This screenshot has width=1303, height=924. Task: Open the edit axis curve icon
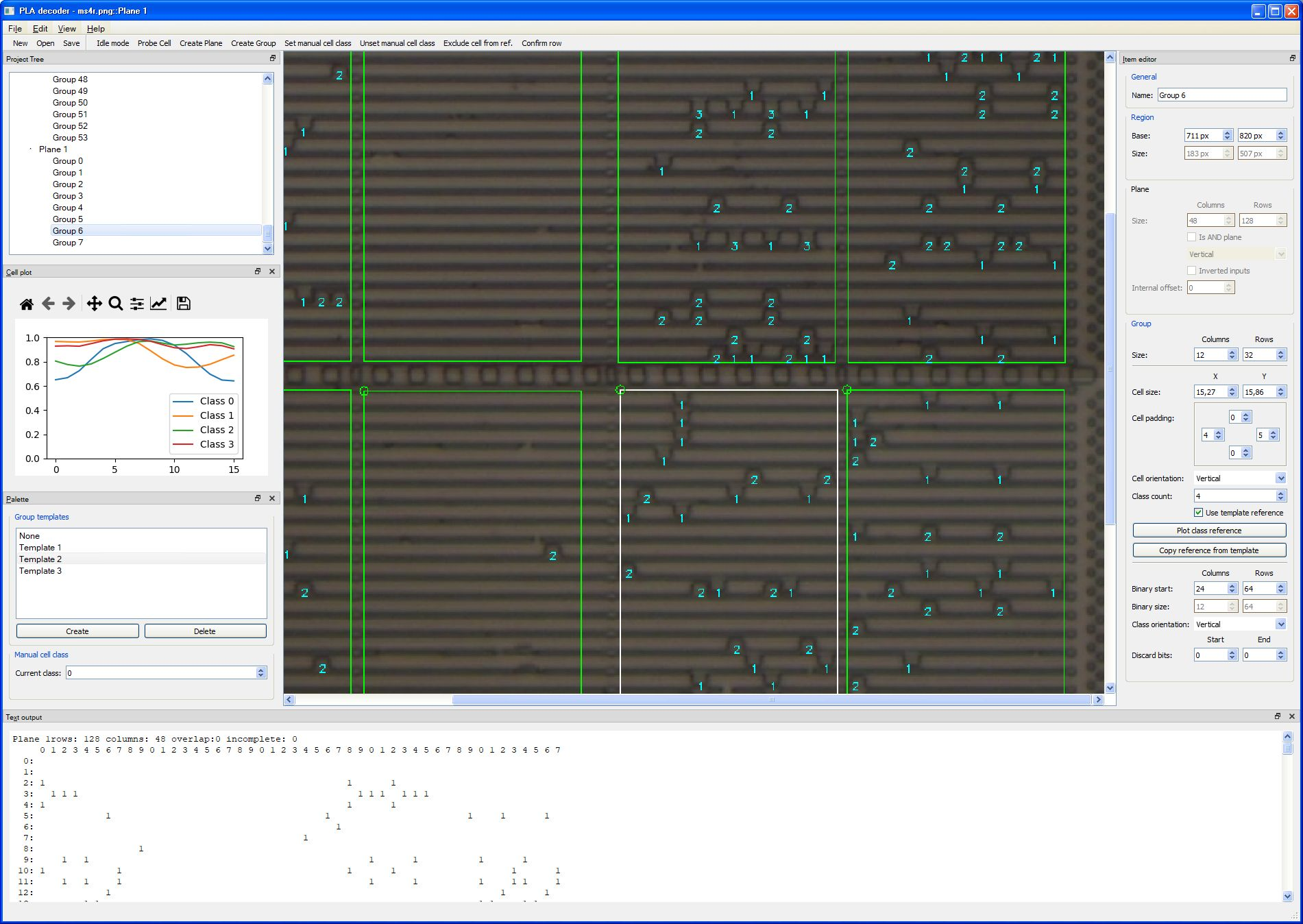[158, 304]
